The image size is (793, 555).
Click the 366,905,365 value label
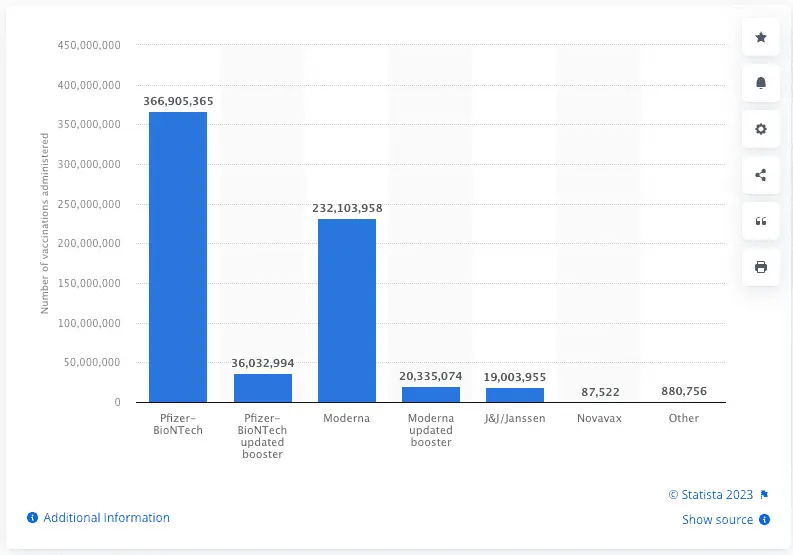pos(178,101)
